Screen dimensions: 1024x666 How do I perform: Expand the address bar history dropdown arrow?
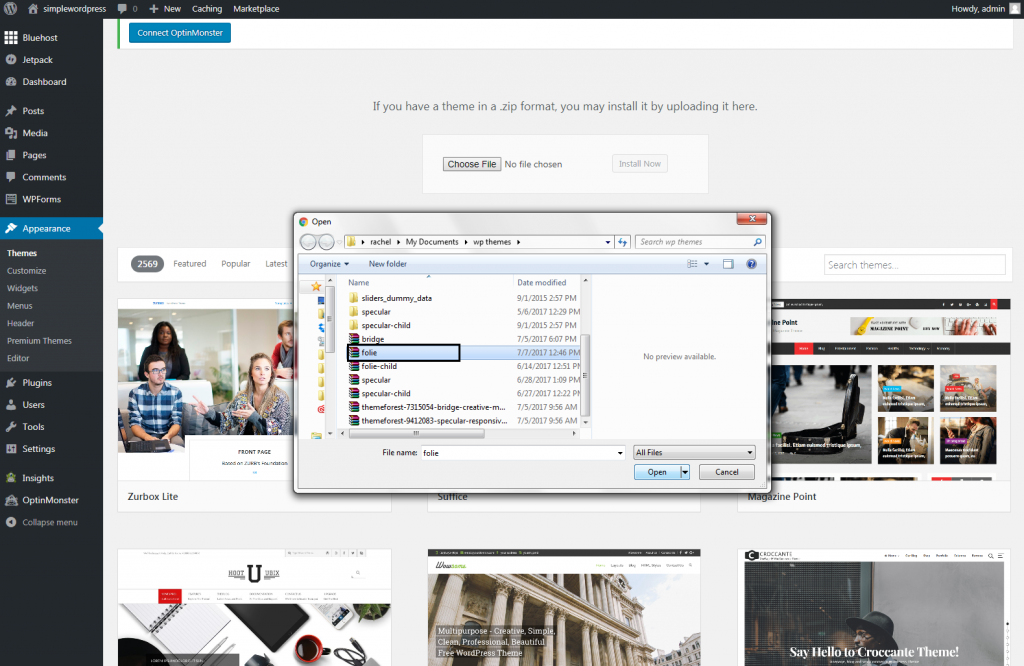pyautogui.click(x=608, y=242)
